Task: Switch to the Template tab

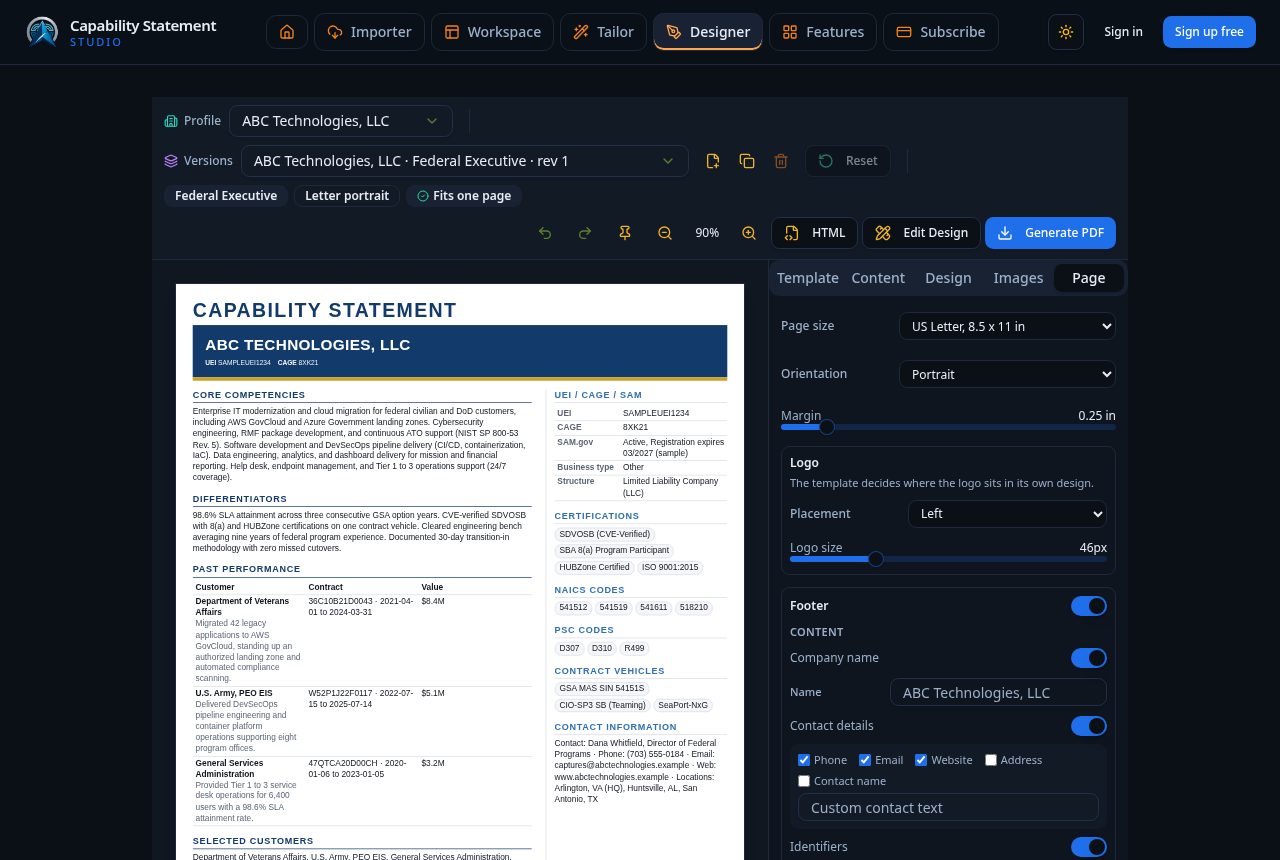Action: tap(808, 278)
